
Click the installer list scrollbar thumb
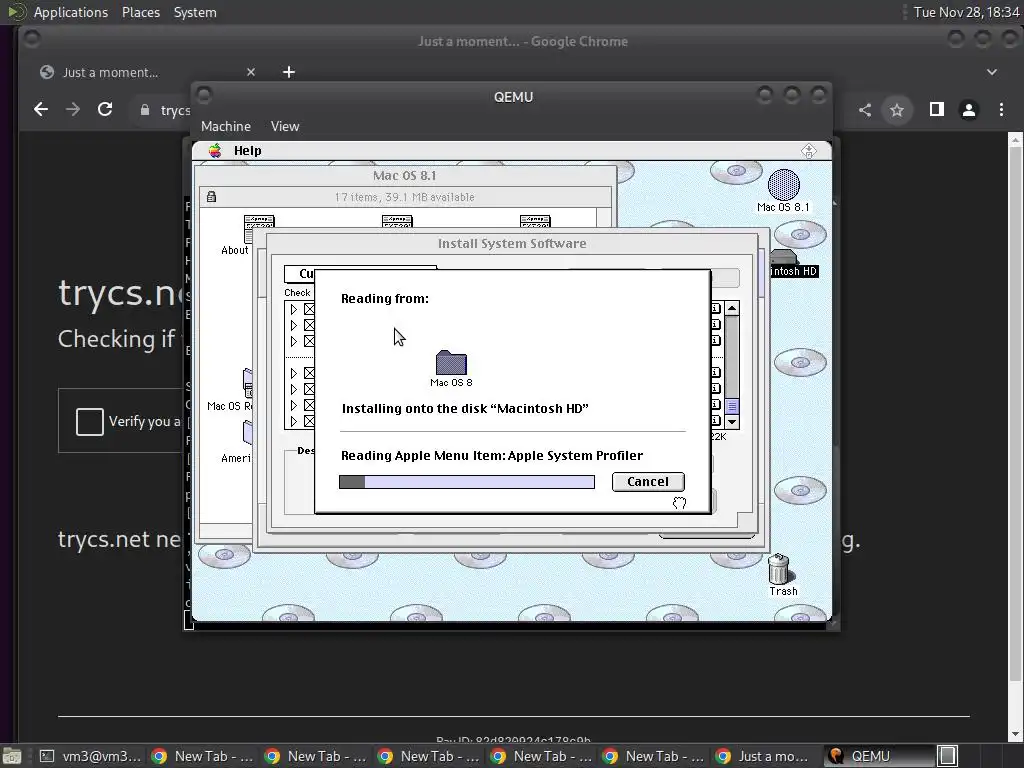[x=732, y=406]
